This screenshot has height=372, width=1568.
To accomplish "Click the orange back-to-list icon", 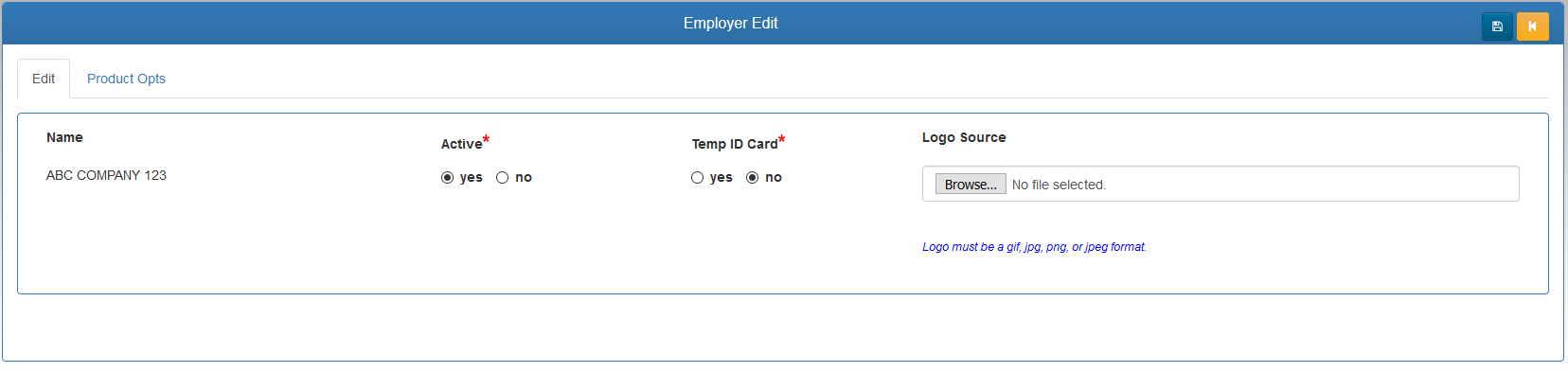I will pos(1532,27).
